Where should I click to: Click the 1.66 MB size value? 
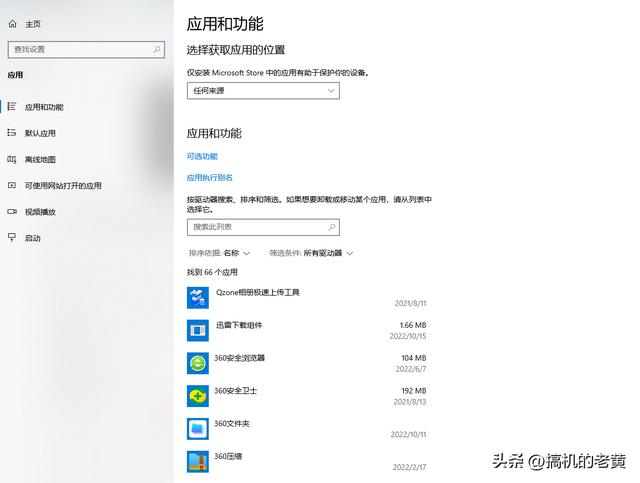pos(413,325)
